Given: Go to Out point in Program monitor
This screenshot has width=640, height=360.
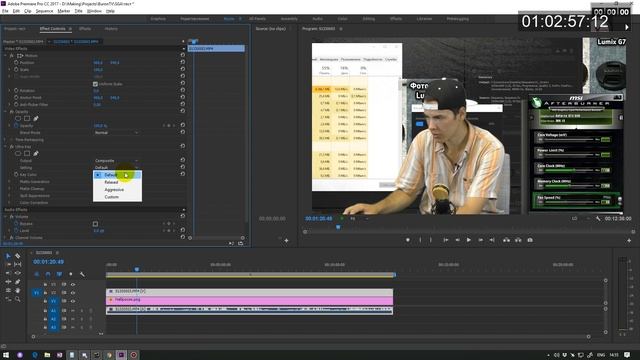Looking at the screenshot, I should coord(492,240).
